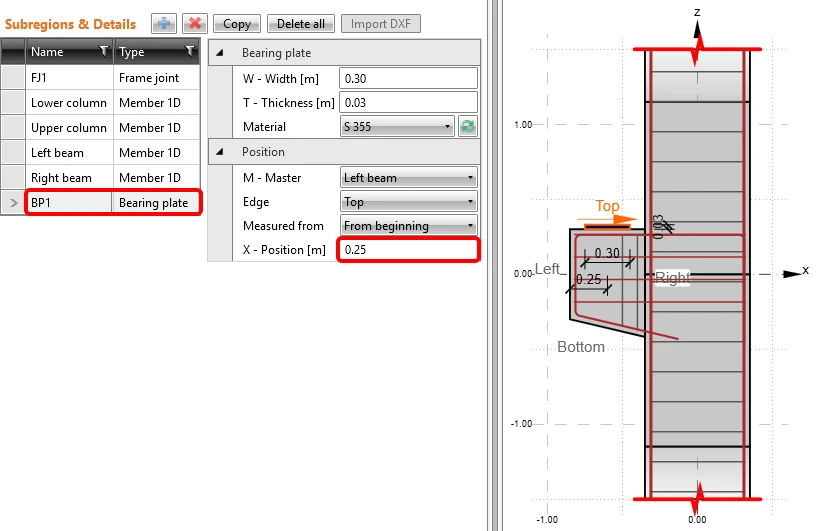
Task: Collapse the Bearing plate section
Action: click(220, 53)
